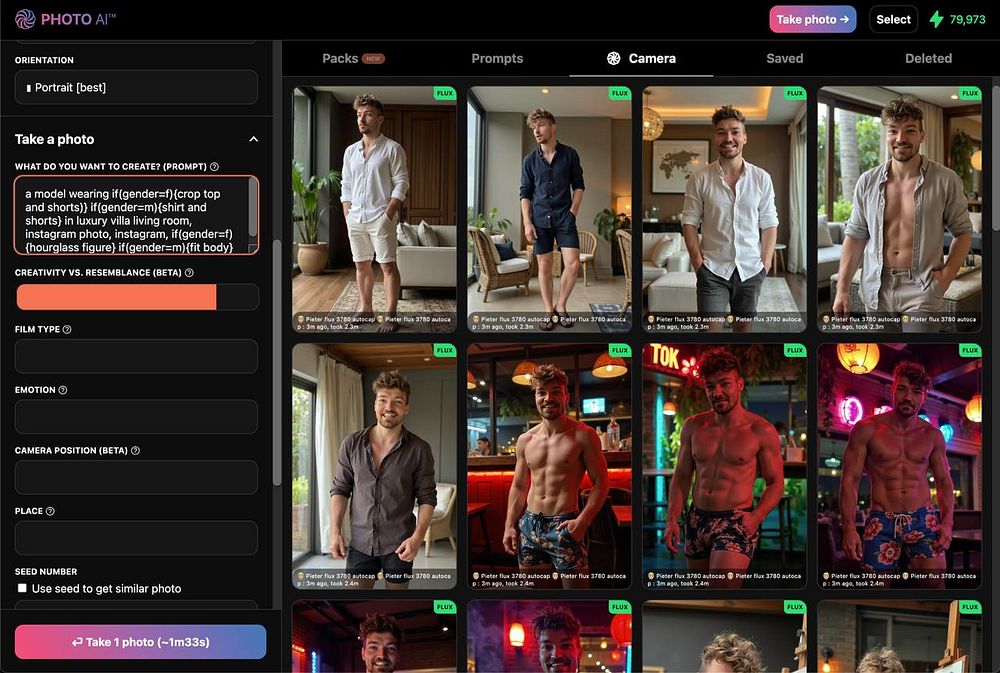Open the Place dropdown field
1000x673 pixels.
(136, 538)
